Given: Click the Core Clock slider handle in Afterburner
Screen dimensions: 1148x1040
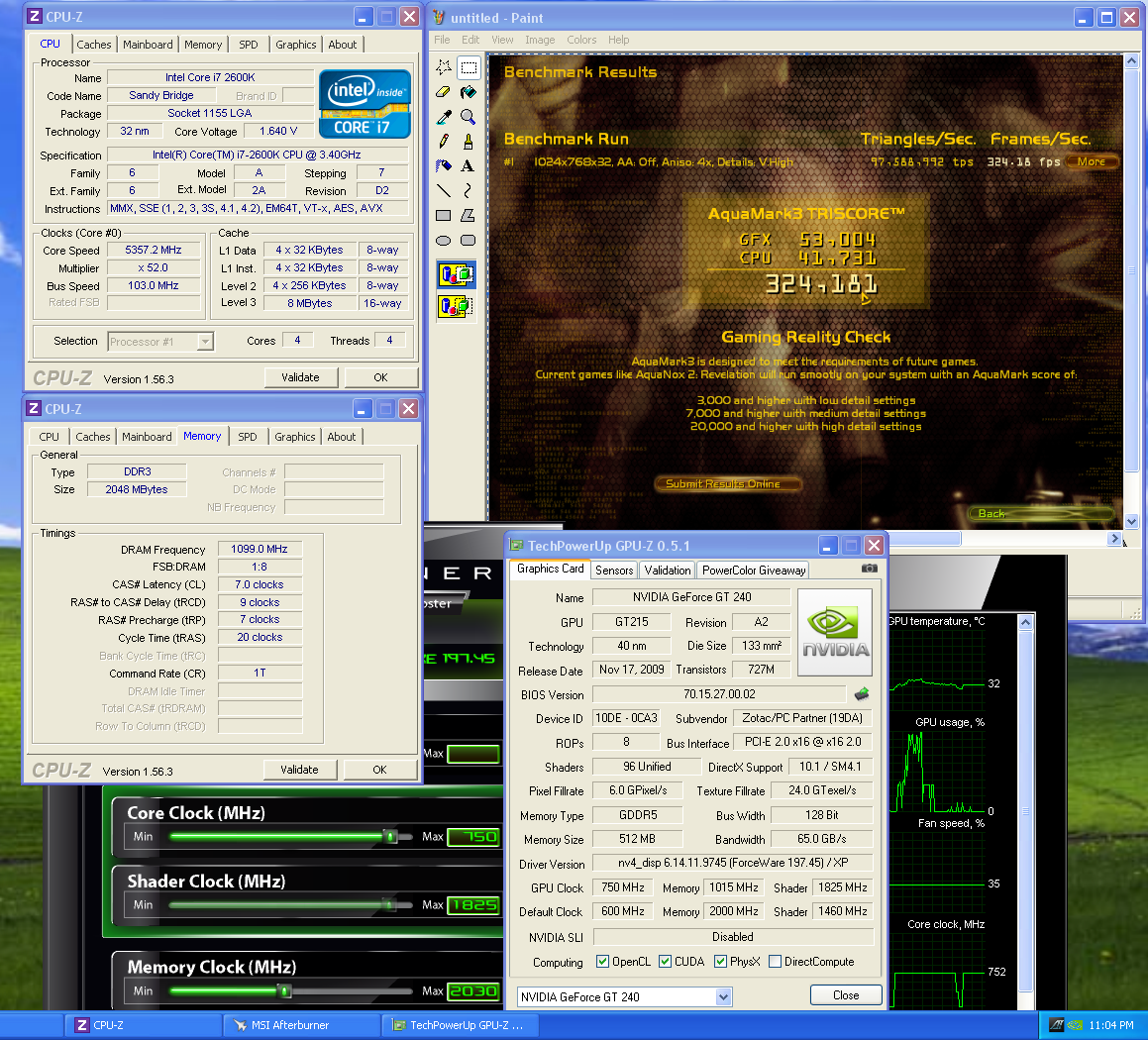Looking at the screenshot, I should click(x=391, y=836).
